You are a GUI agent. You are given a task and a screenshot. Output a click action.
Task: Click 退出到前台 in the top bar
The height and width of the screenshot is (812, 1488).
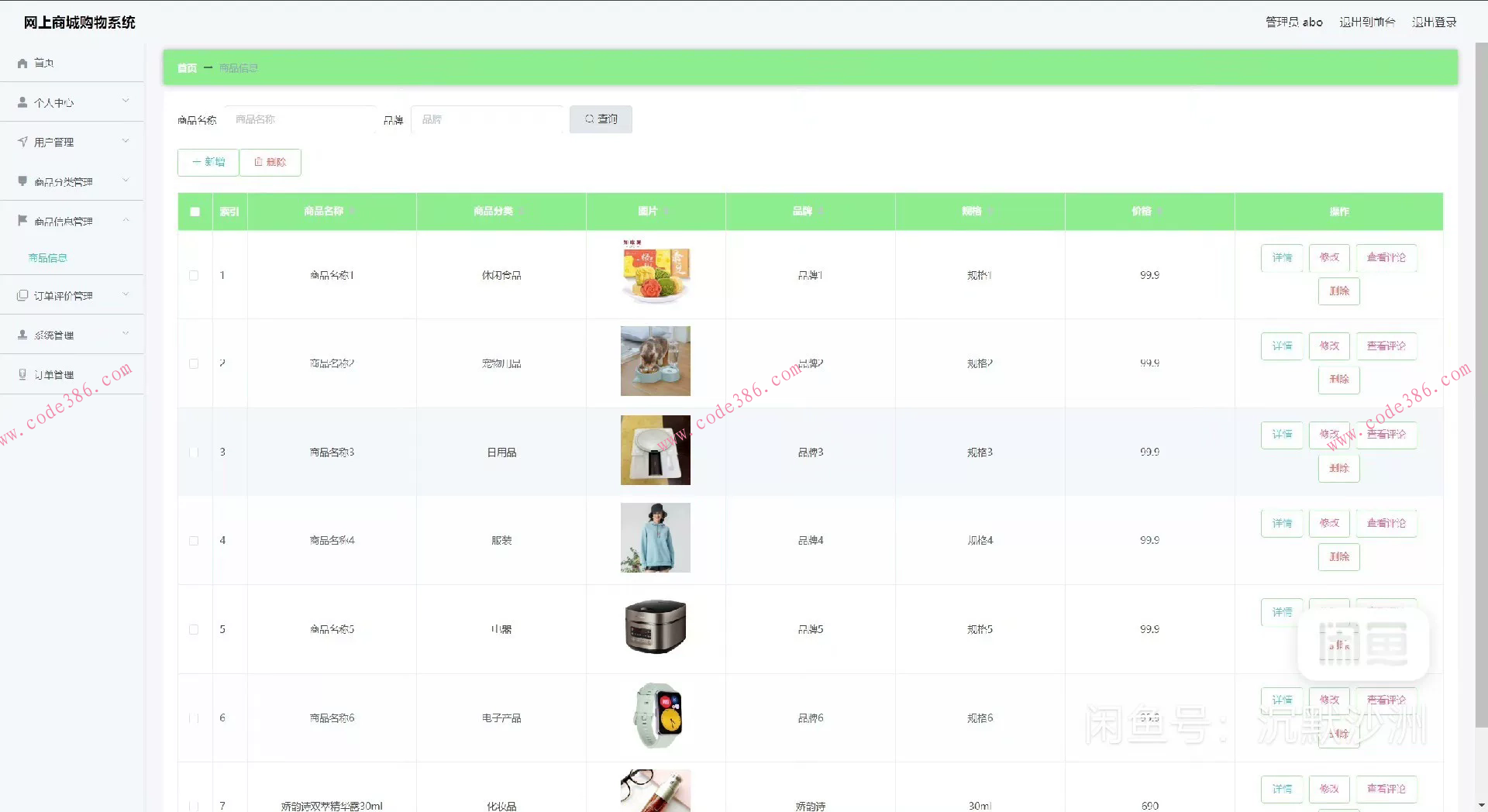1367,22
